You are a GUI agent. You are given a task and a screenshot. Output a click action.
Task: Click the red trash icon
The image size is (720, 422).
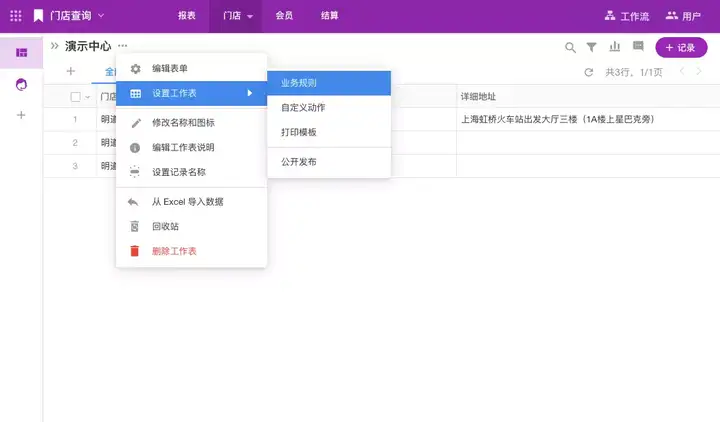point(135,251)
